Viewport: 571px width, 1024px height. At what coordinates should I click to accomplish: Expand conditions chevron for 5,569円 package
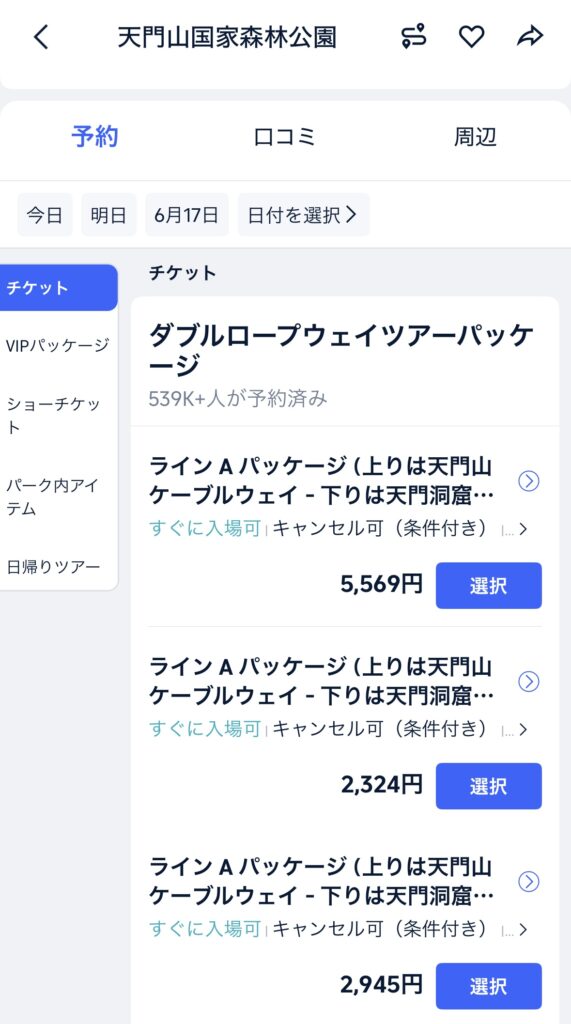click(x=522, y=528)
